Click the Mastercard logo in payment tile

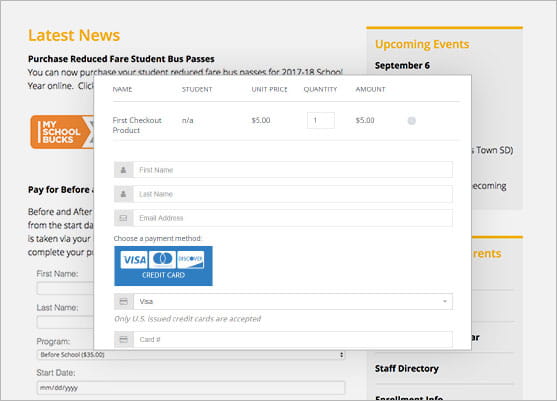tap(162, 259)
